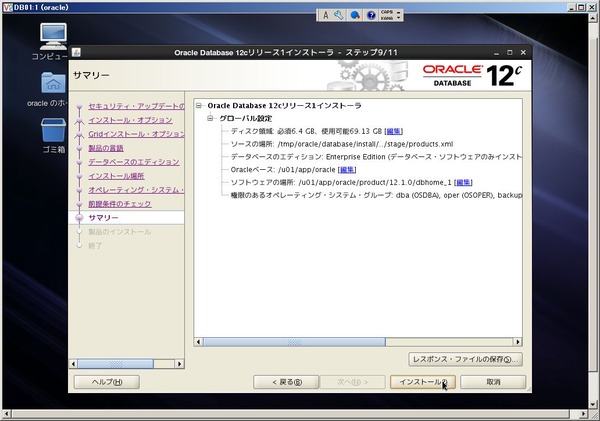Click summary pane scroll left arrow

(x=198, y=342)
